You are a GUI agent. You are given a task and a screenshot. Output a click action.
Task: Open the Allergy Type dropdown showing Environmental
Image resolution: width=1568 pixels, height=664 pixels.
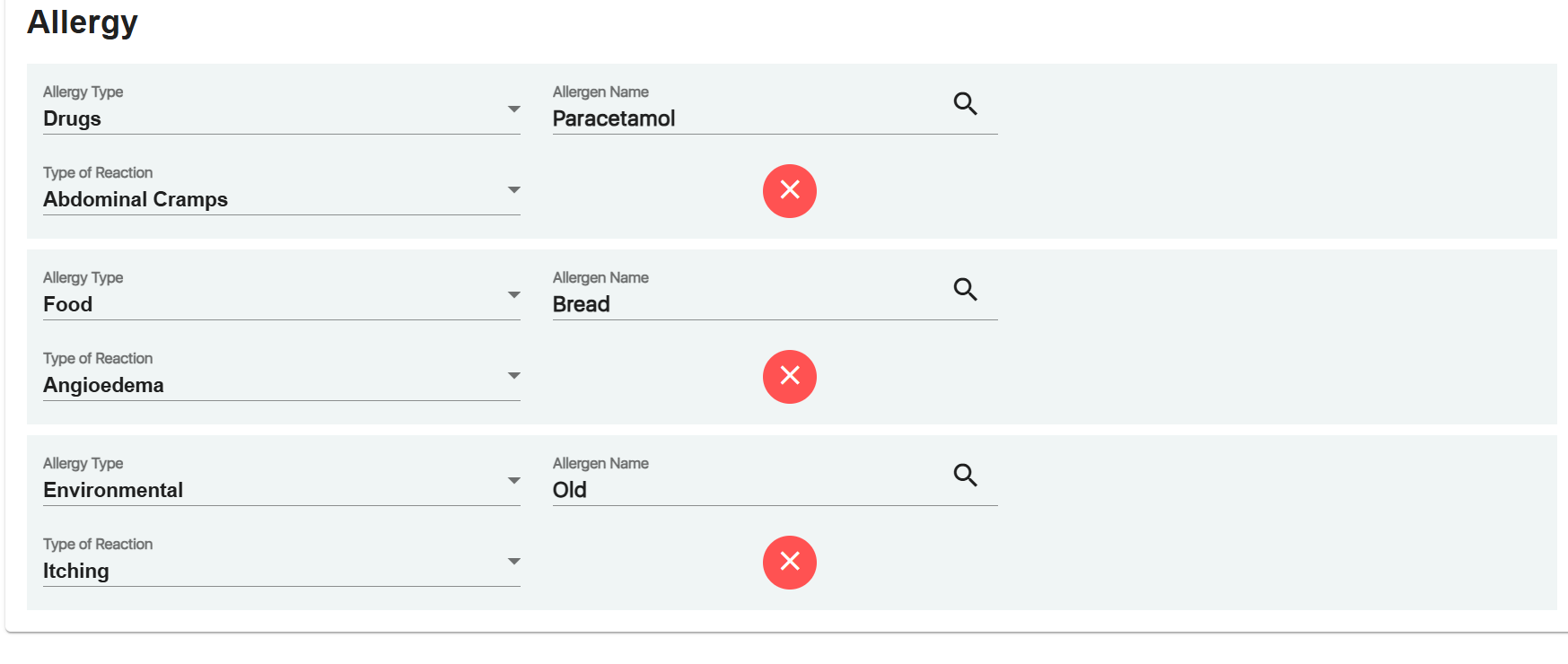269,490
